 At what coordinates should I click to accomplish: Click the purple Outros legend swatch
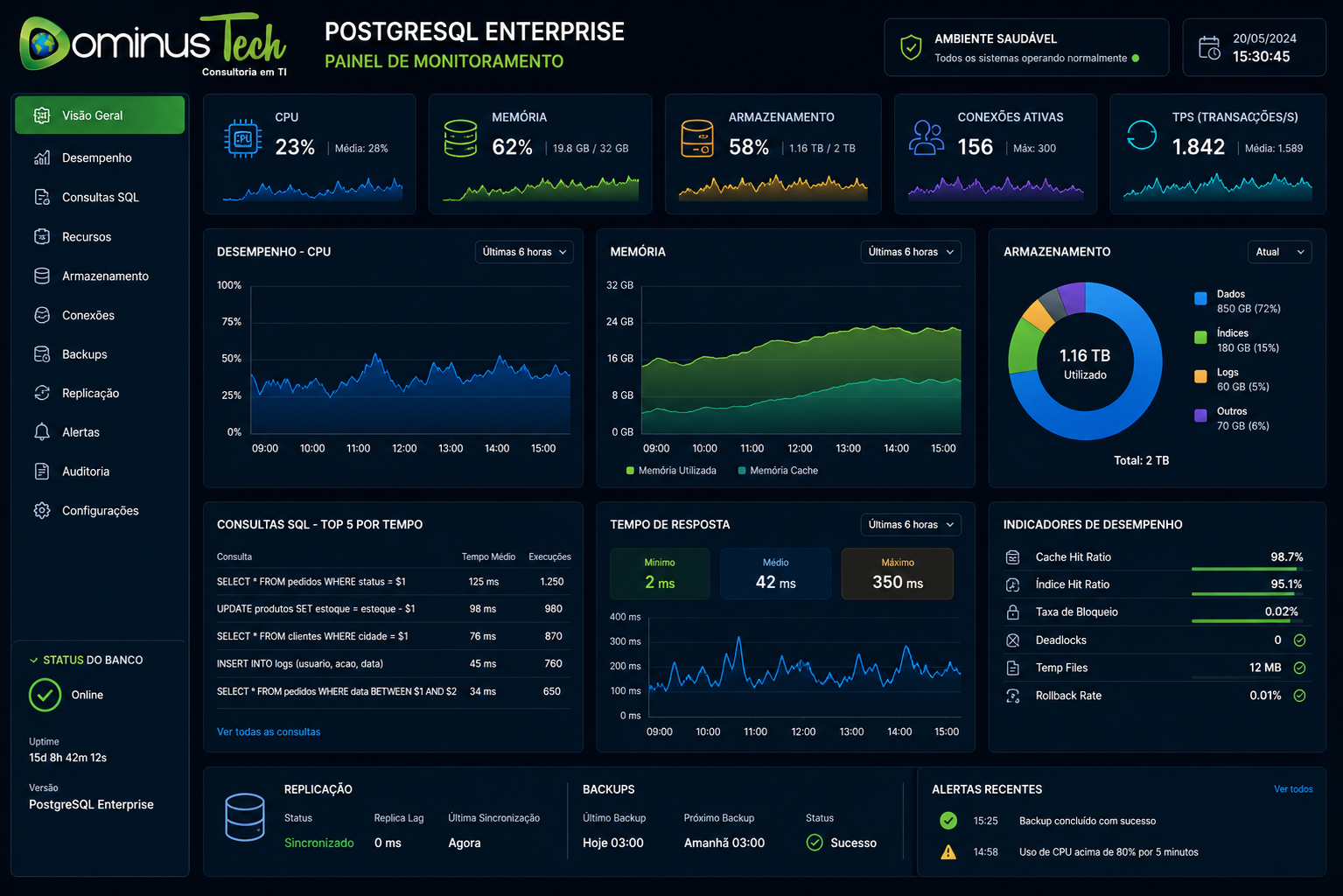pyautogui.click(x=1200, y=416)
